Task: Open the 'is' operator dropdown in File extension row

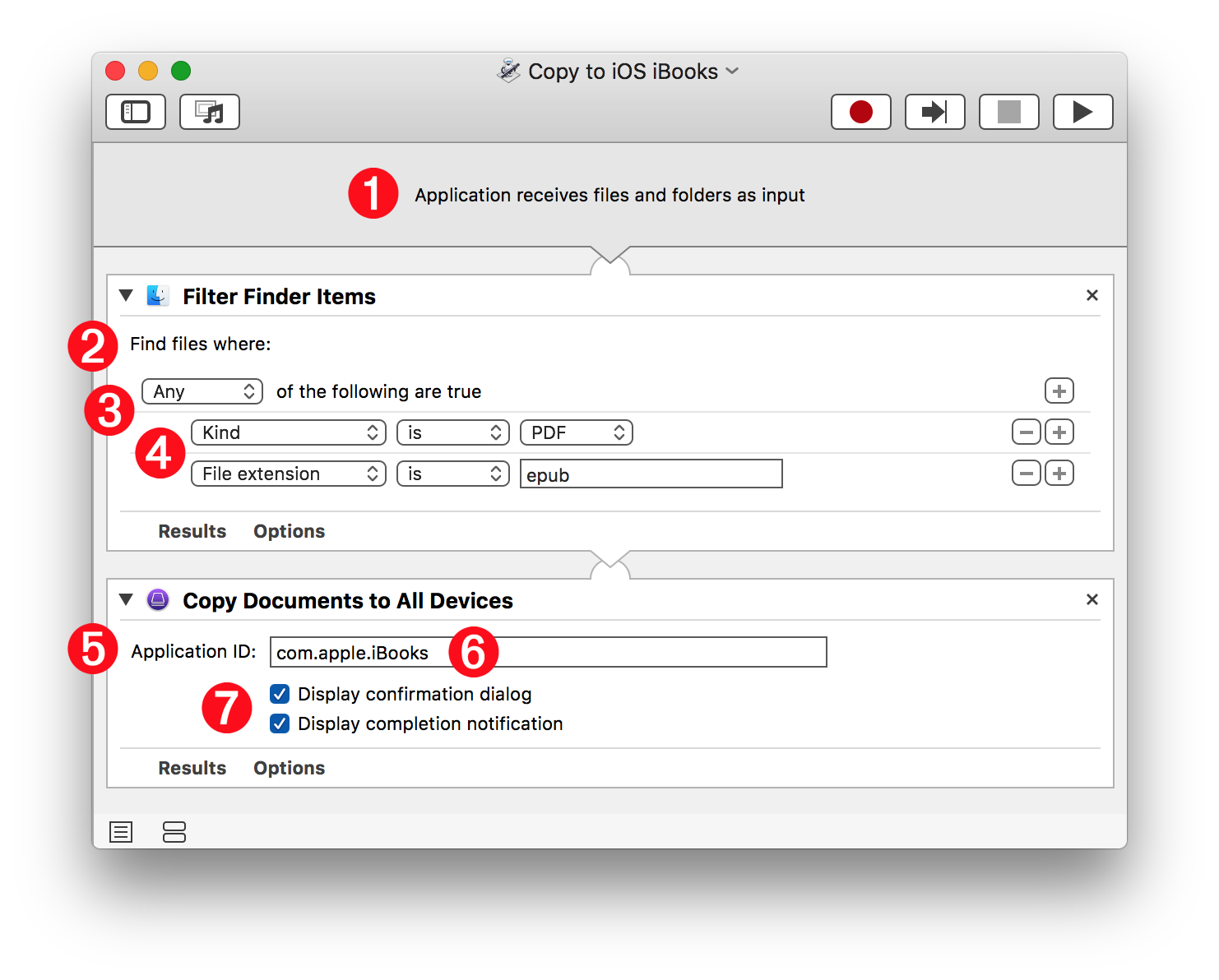Action: tap(453, 474)
